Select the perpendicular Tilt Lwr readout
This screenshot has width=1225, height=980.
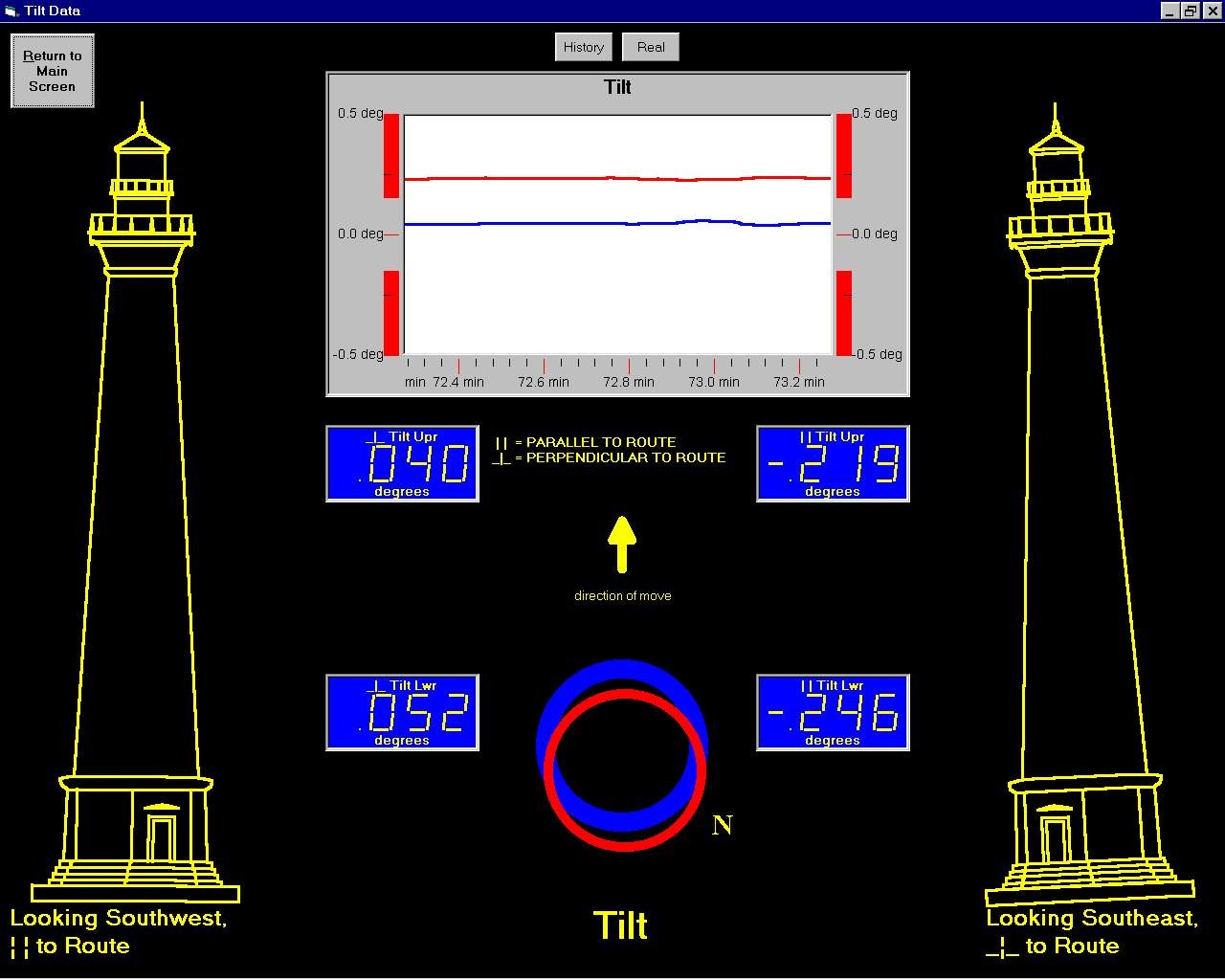pyautogui.click(x=402, y=713)
